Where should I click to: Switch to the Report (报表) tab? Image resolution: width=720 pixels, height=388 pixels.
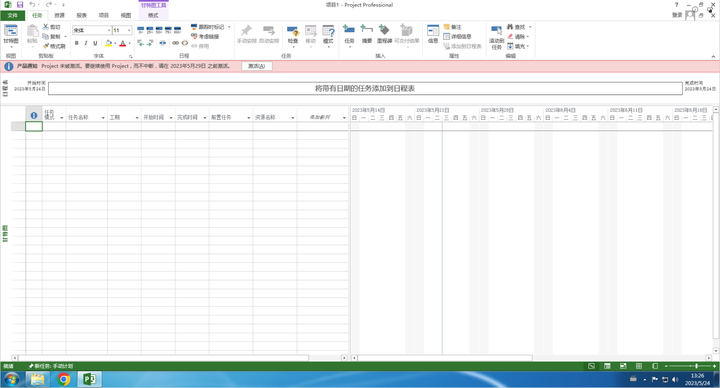coord(82,16)
